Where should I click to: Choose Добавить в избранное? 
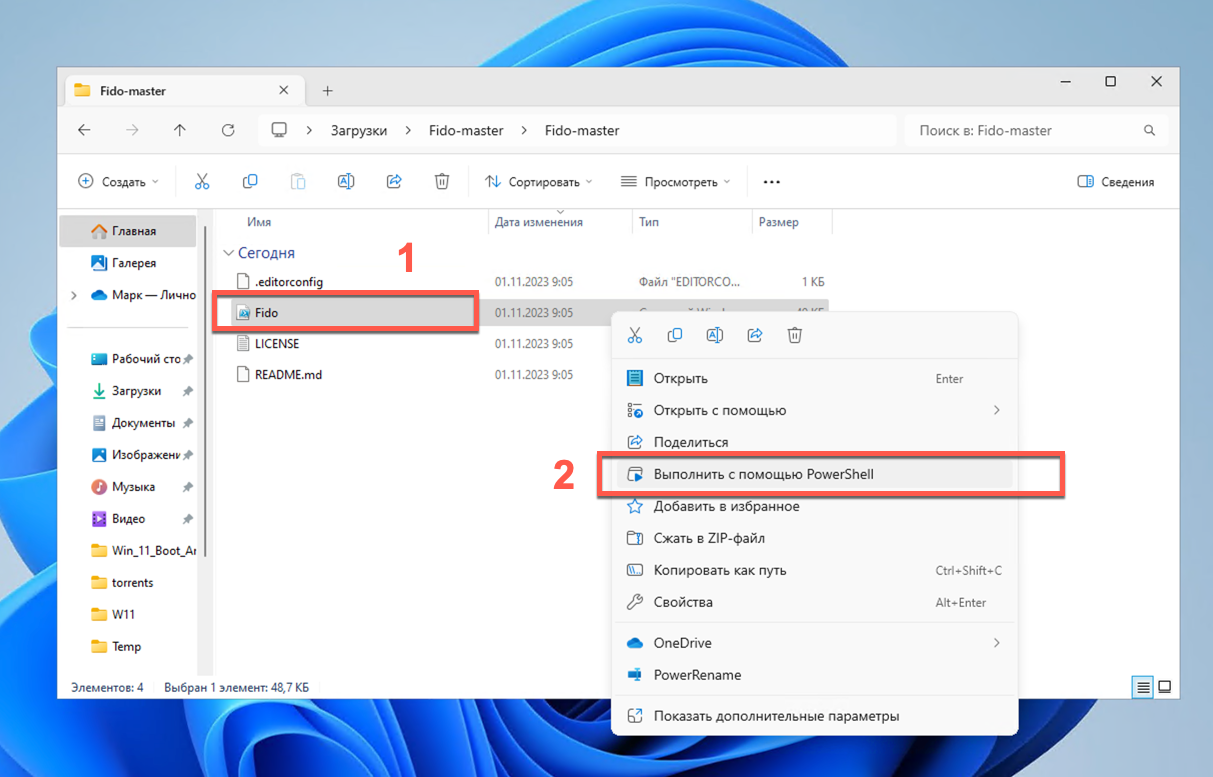point(814,506)
